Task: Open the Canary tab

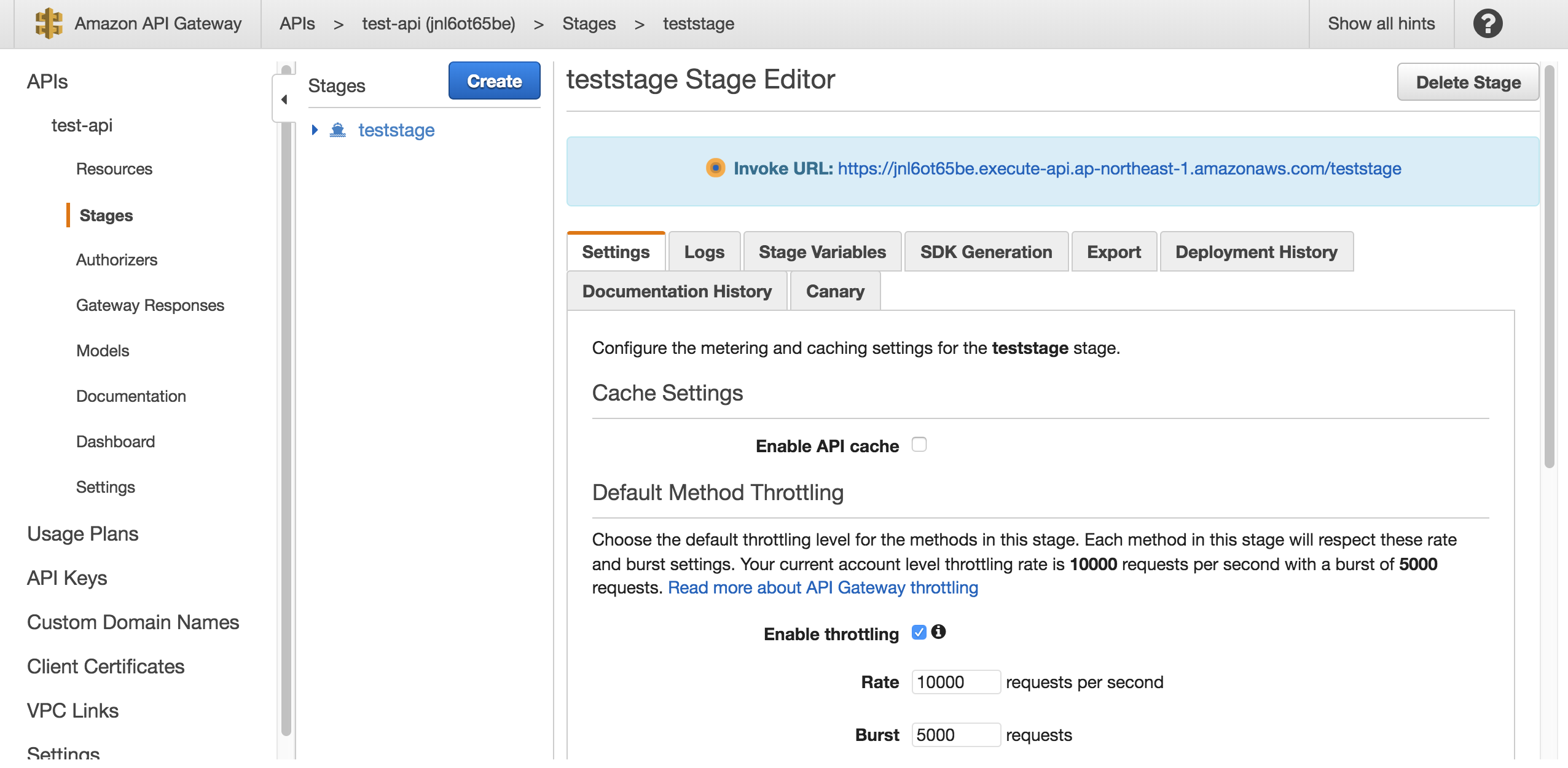Action: coord(834,291)
